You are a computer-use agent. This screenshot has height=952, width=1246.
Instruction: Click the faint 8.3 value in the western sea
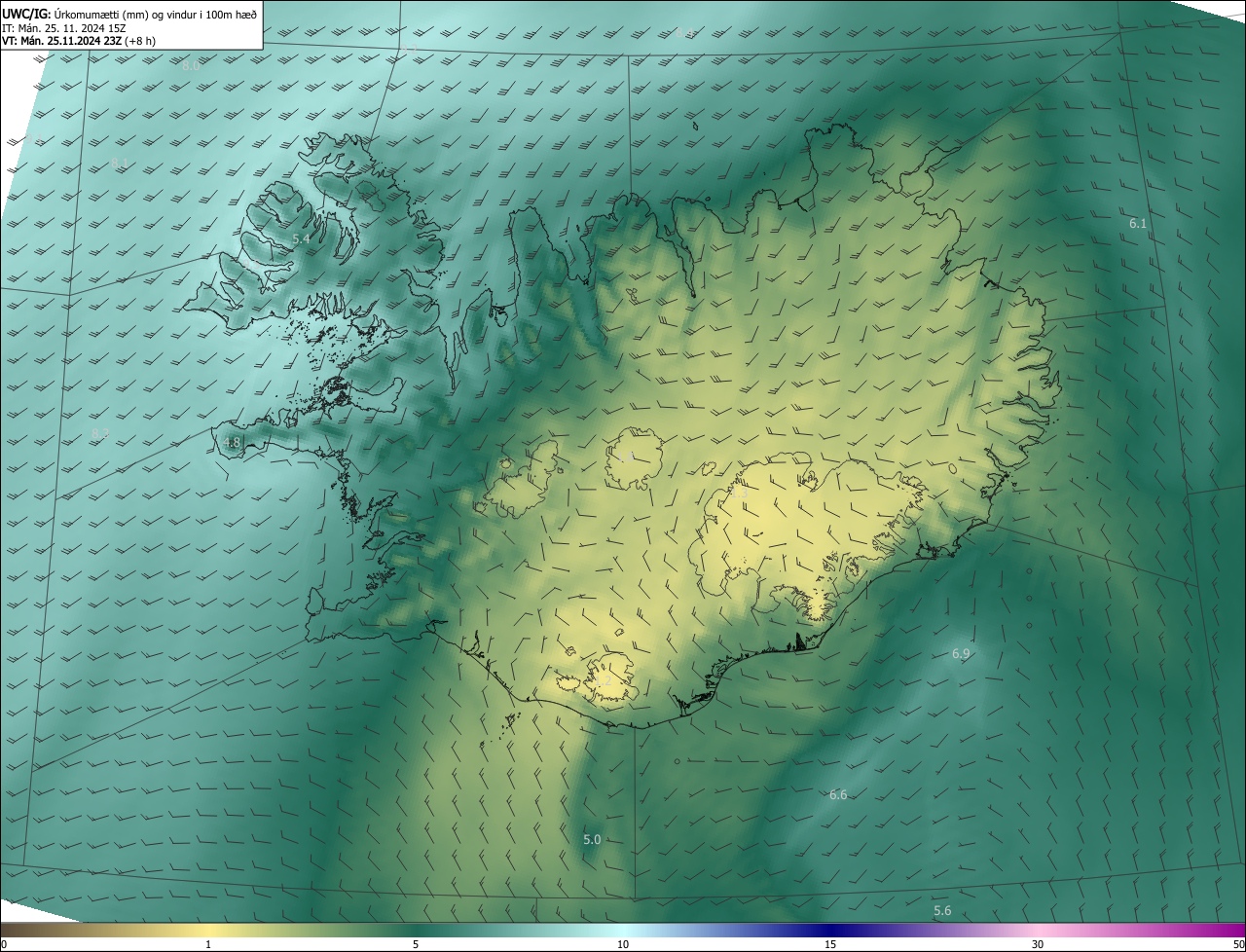(100, 433)
